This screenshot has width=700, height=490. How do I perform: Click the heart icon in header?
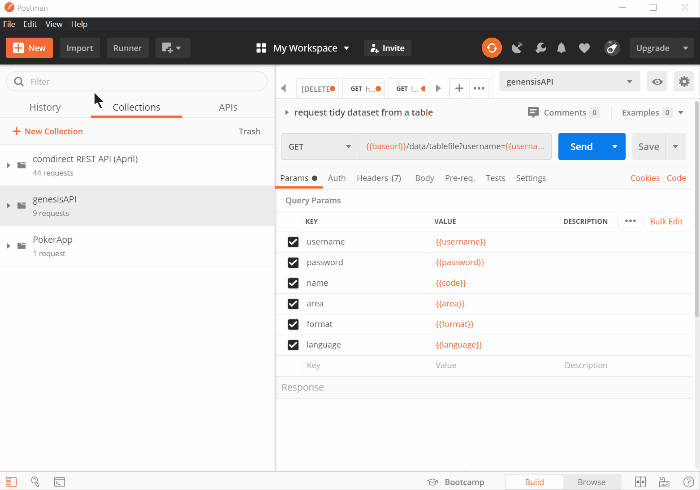(584, 48)
